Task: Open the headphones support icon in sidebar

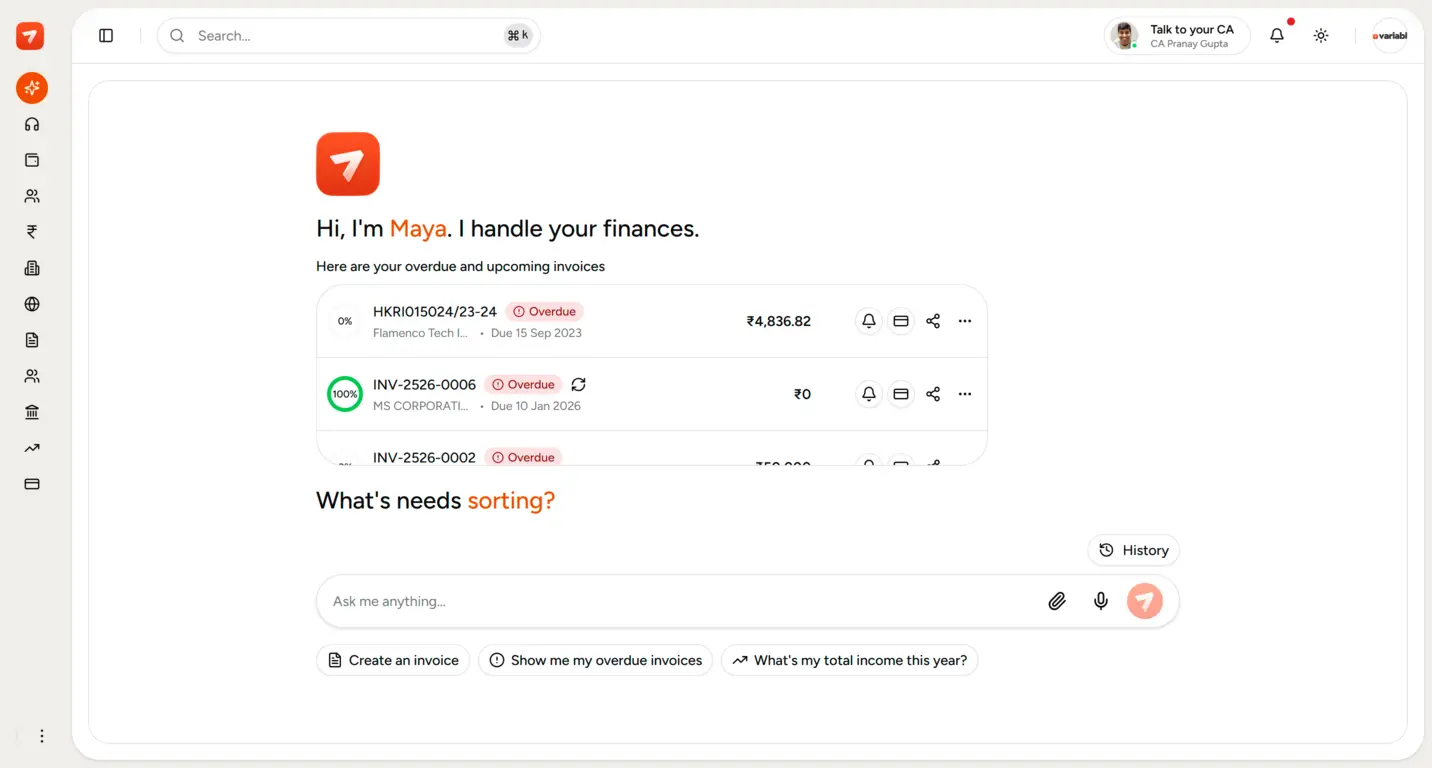Action: 32,124
